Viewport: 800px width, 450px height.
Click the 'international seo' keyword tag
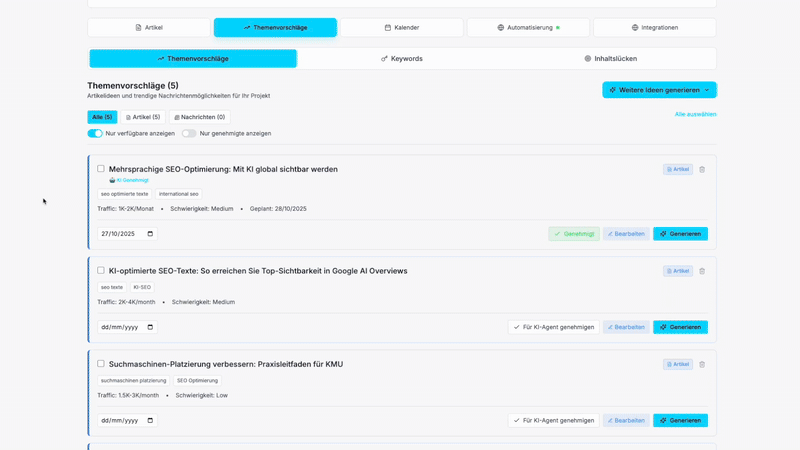179,194
